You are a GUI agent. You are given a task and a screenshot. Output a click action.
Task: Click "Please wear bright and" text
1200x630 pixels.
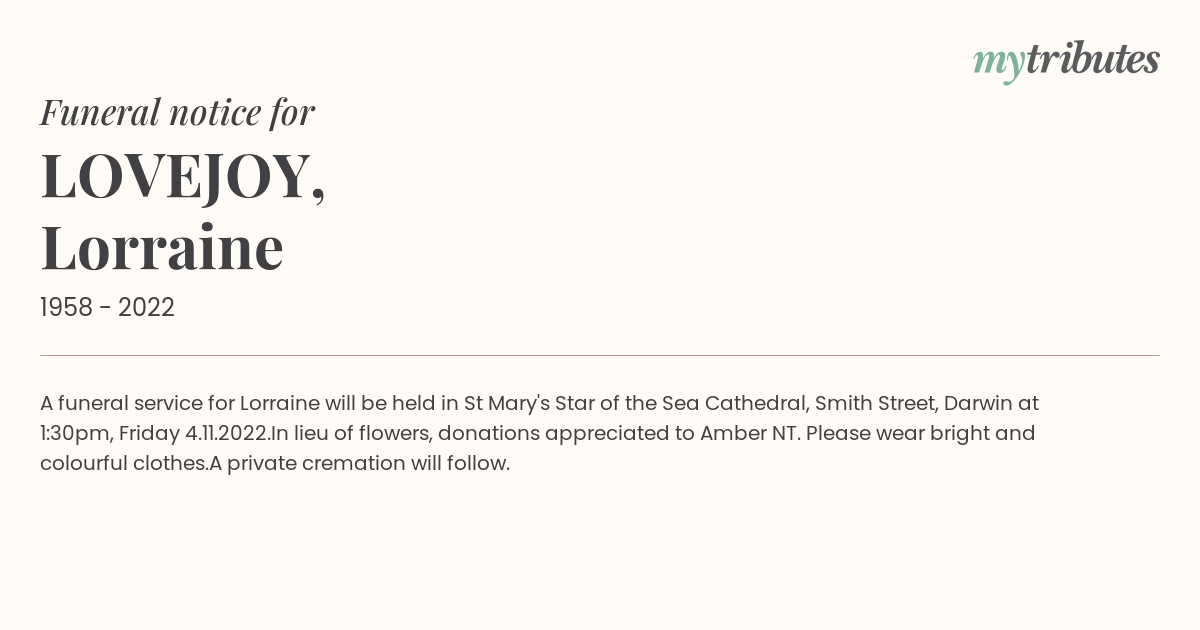tap(918, 434)
